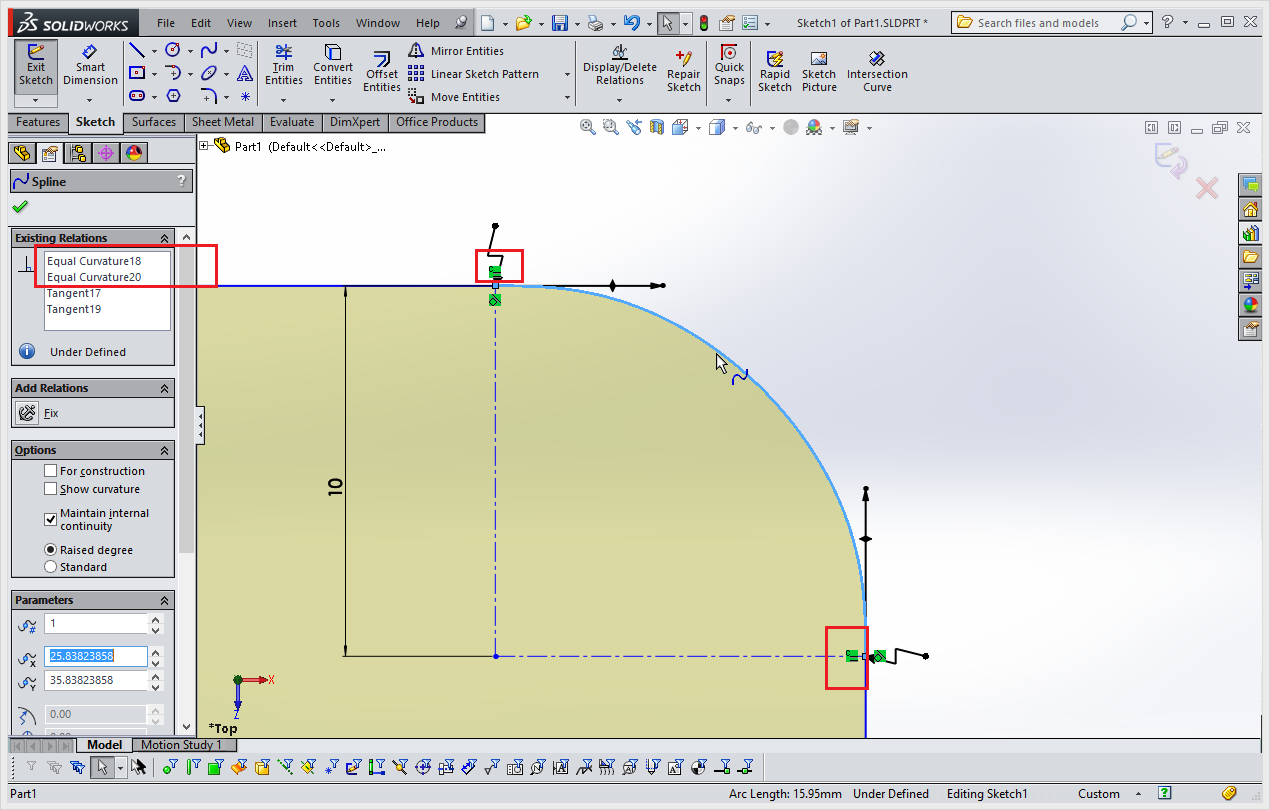
Task: Open Linear Sketch Pattern
Action: pos(474,74)
